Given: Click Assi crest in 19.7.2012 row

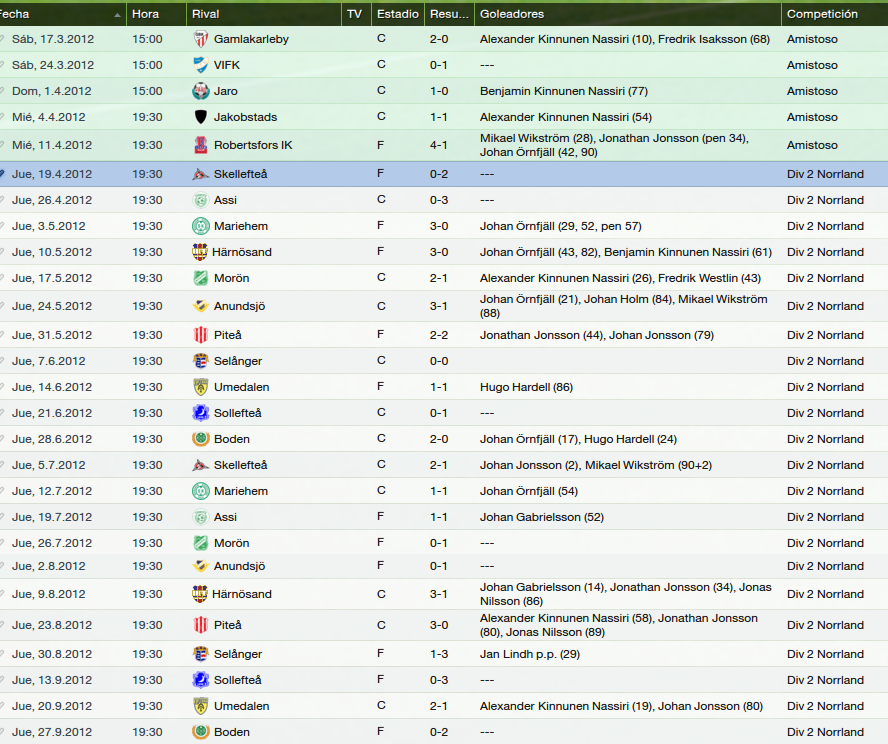Looking at the screenshot, I should click(x=200, y=517).
